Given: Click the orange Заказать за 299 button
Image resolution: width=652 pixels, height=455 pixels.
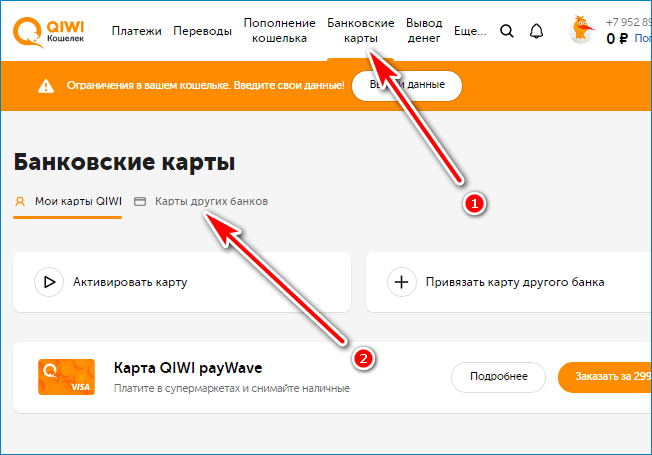Looking at the screenshot, I should click(605, 377).
